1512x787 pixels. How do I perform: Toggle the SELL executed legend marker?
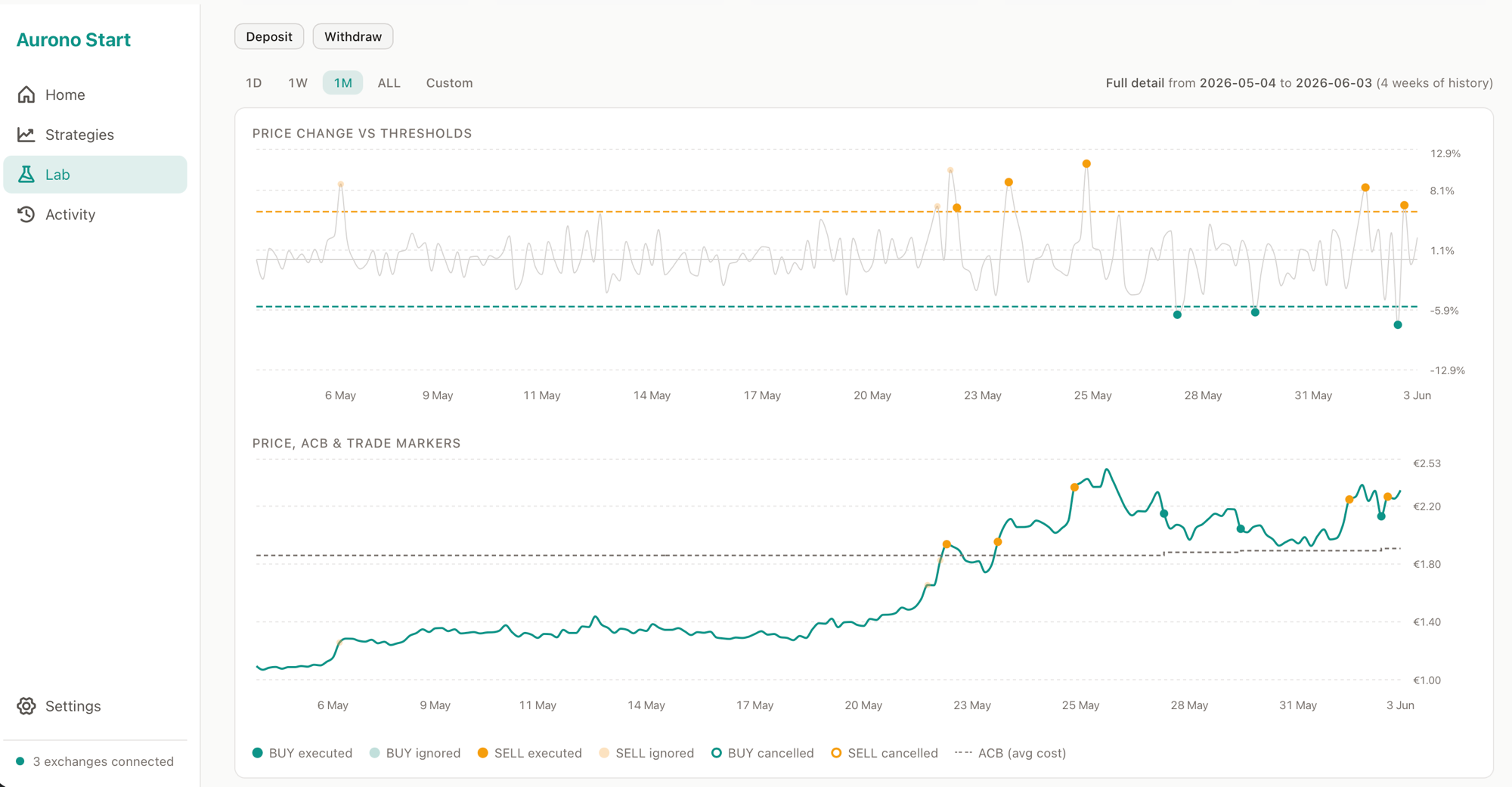[483, 753]
